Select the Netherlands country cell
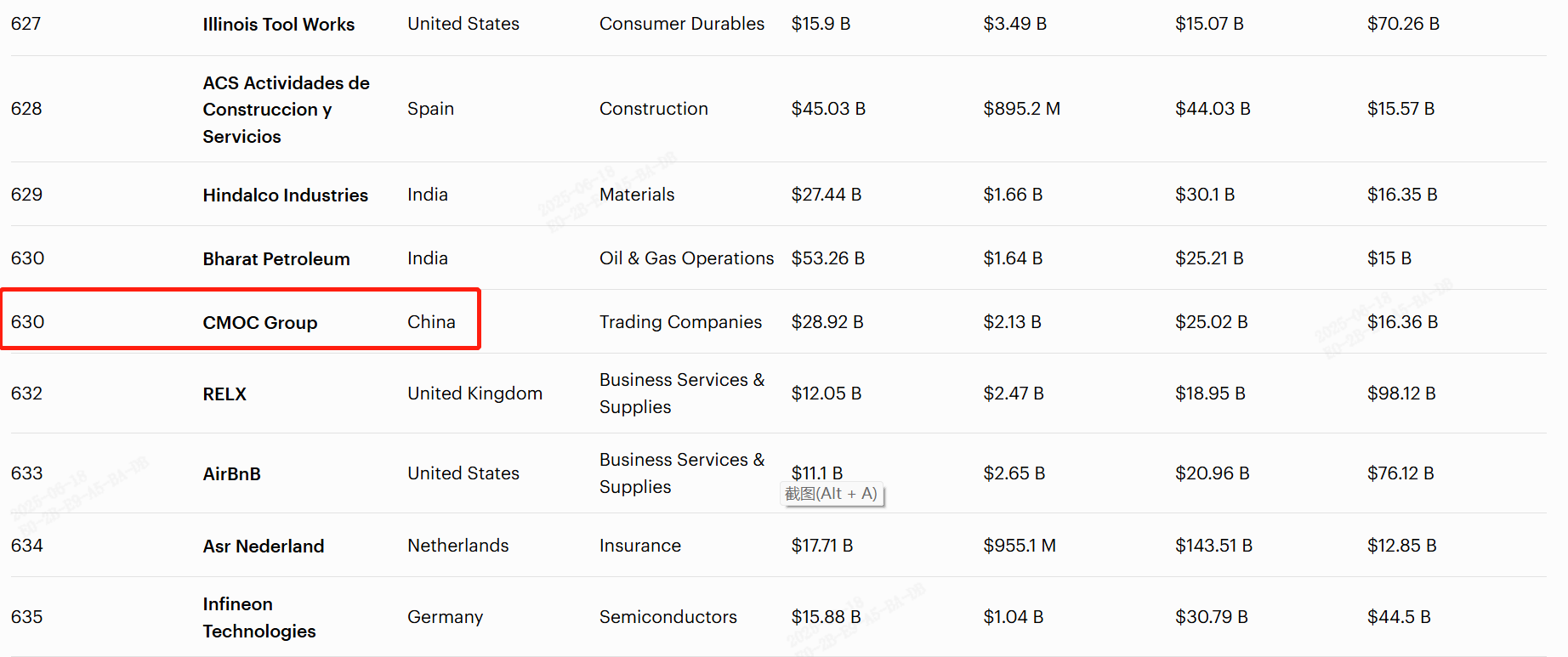This screenshot has width=1568, height=657. click(x=457, y=546)
